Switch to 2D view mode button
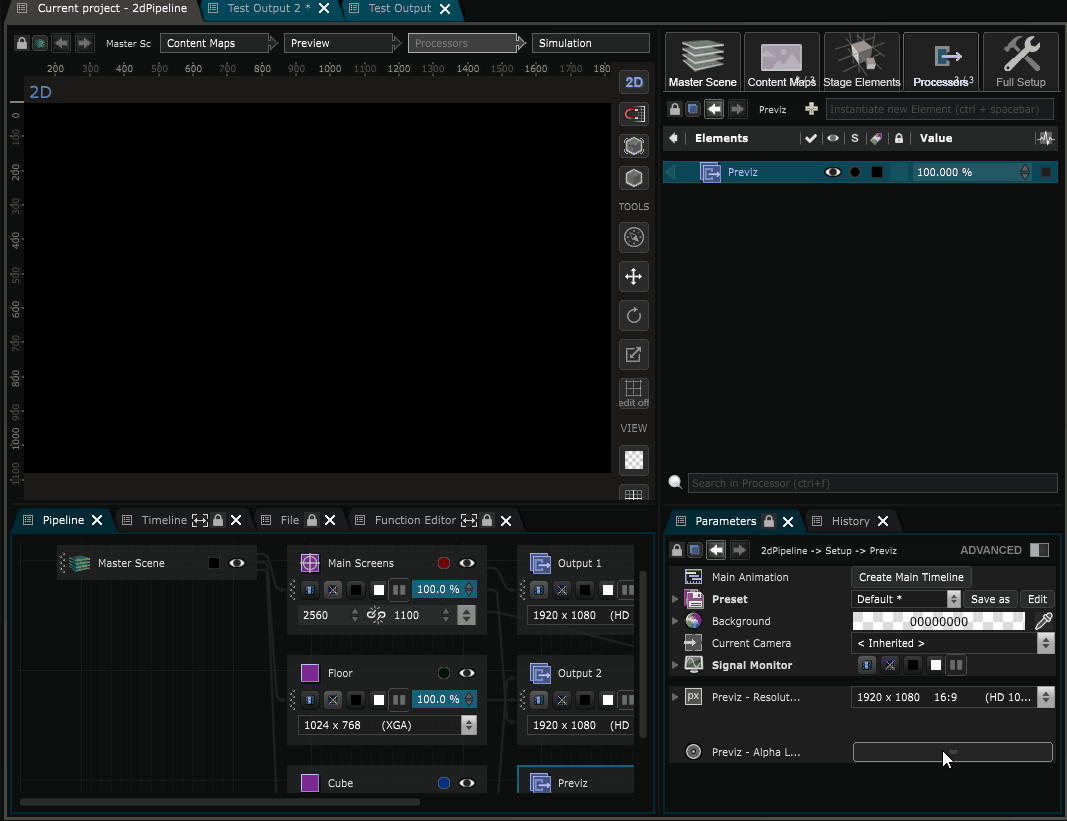1067x821 pixels. [634, 82]
